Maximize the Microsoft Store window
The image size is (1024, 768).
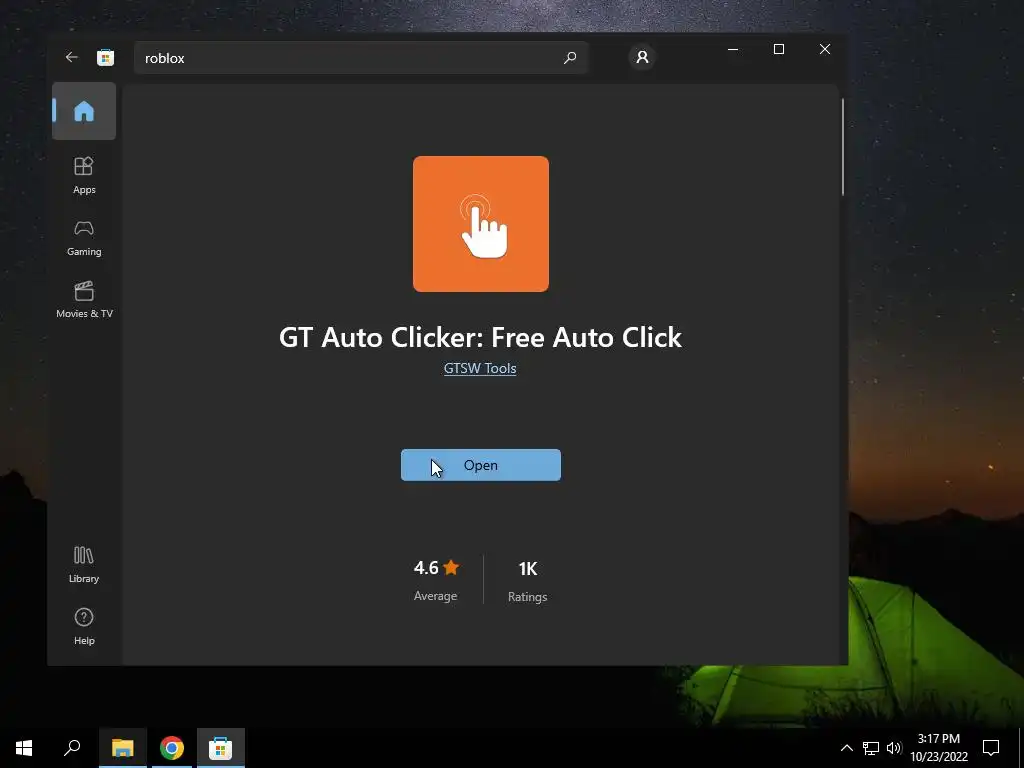coord(778,50)
